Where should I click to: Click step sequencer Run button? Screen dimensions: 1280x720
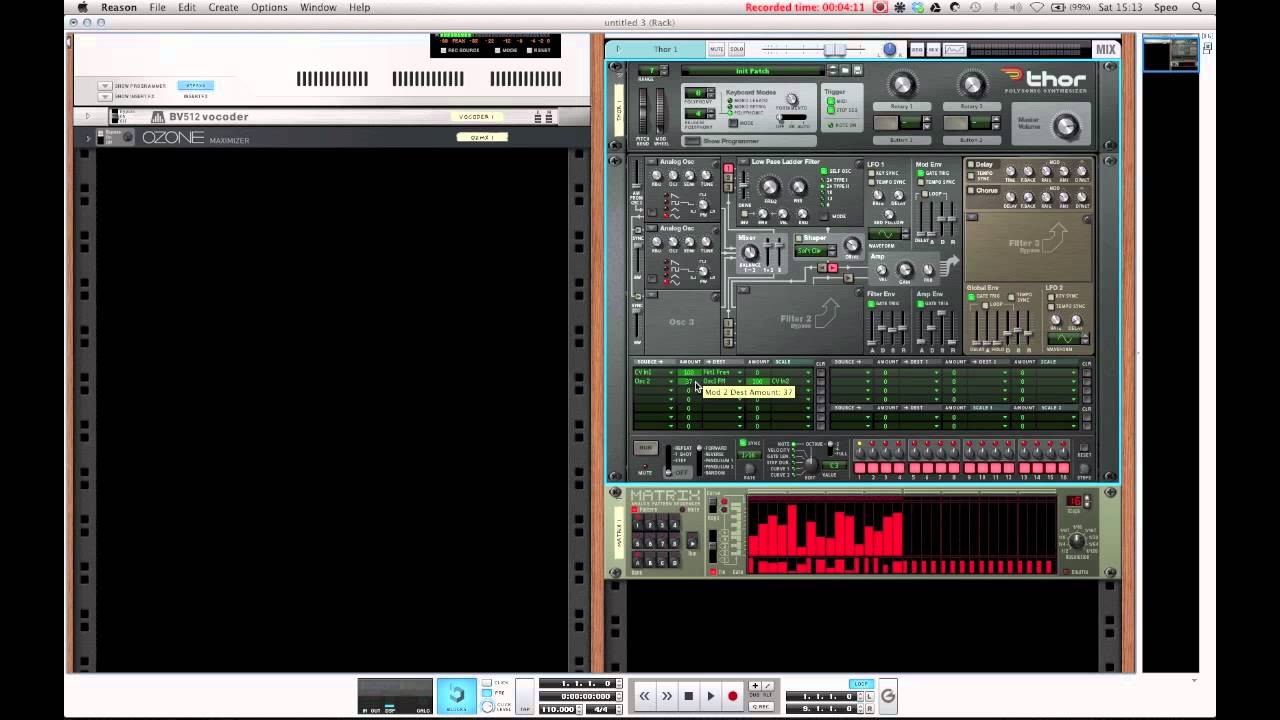[x=646, y=448]
